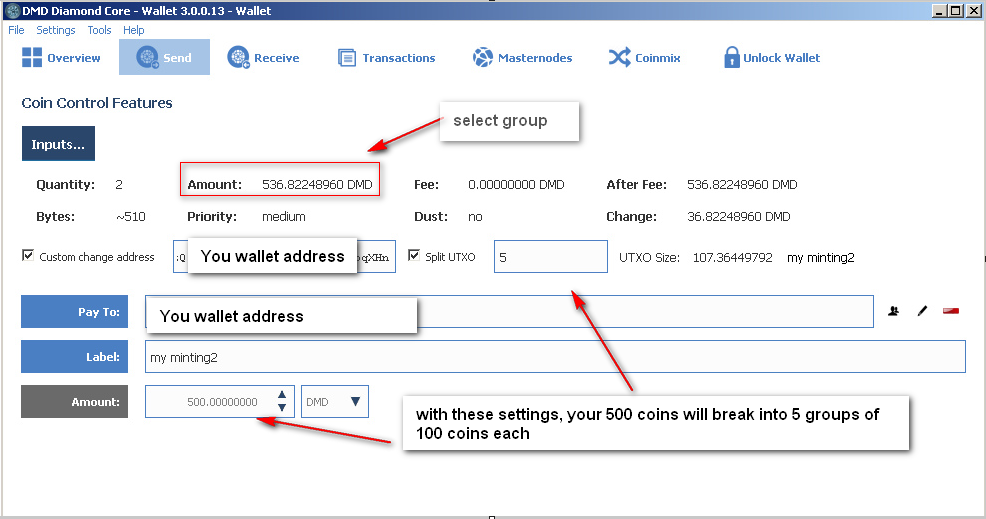This screenshot has width=986, height=519.
Task: Open the File menu
Action: pyautogui.click(x=16, y=30)
